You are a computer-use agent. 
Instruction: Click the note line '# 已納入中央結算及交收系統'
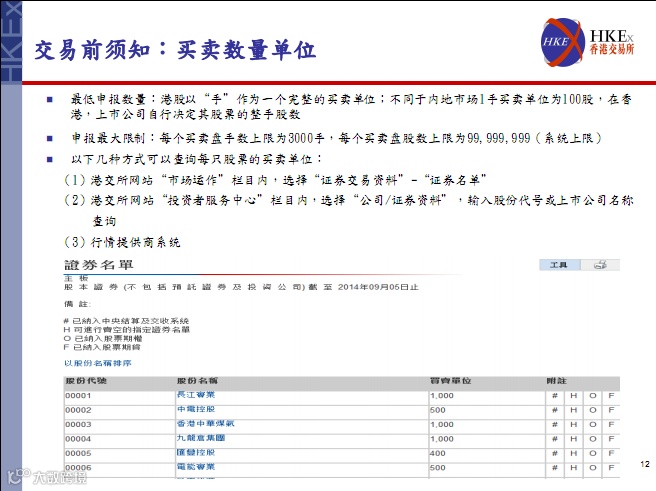pos(126,321)
